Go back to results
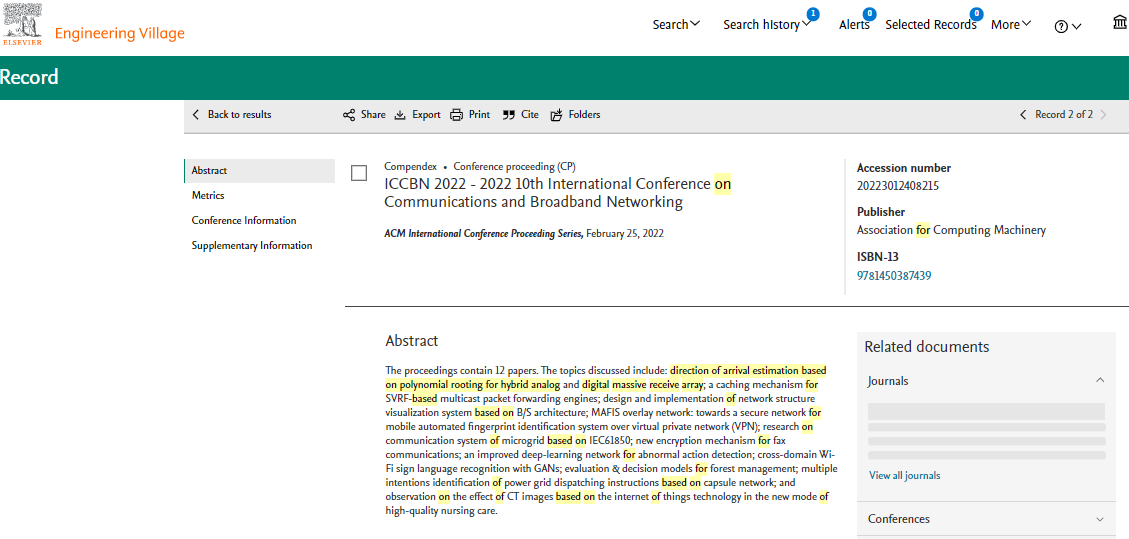 (x=232, y=114)
